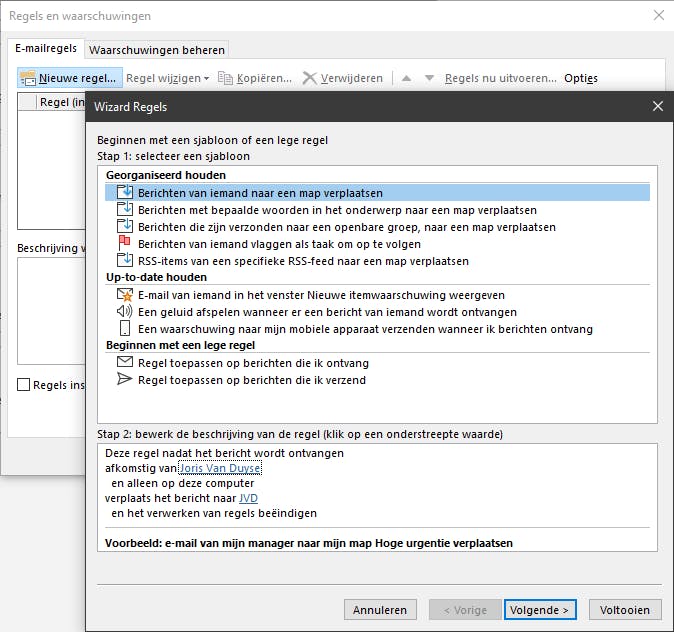This screenshot has height=632, width=674.
Task: Click folder icon beside 'Berichten van iemand naar een map'
Action: pyautogui.click(x=125, y=192)
